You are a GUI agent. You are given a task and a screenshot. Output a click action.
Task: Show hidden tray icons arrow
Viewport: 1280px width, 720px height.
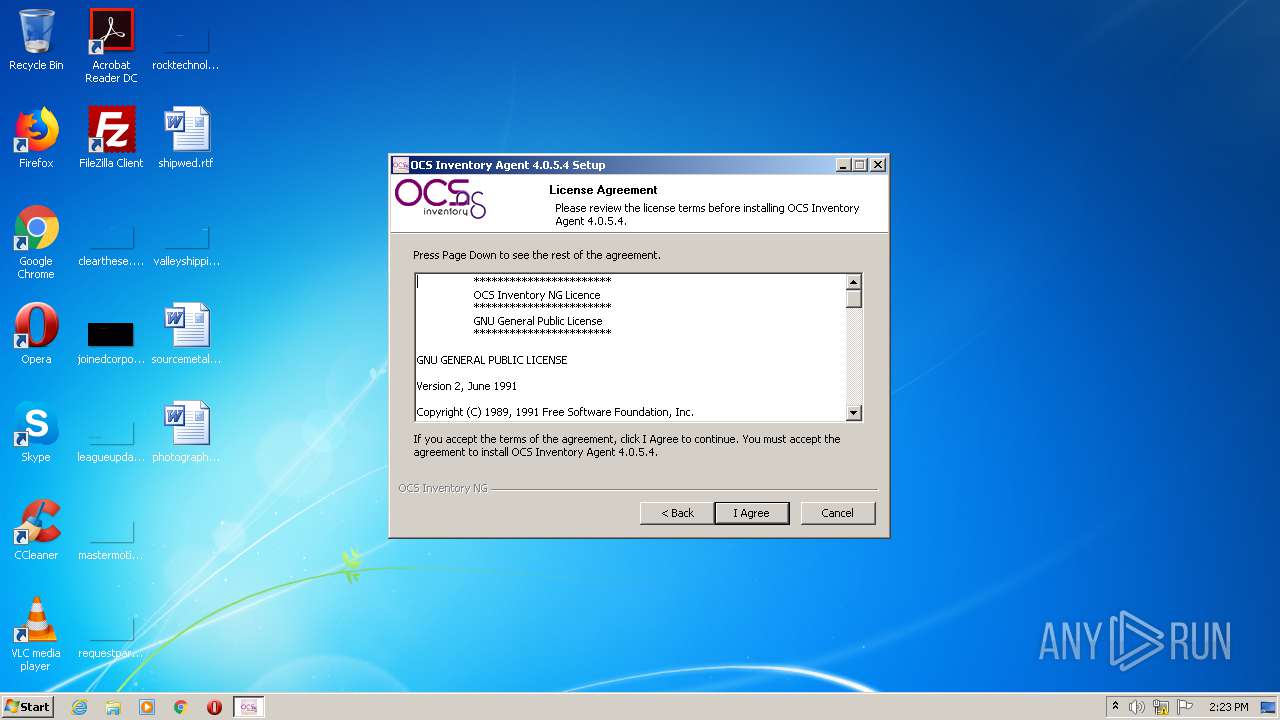click(1115, 707)
